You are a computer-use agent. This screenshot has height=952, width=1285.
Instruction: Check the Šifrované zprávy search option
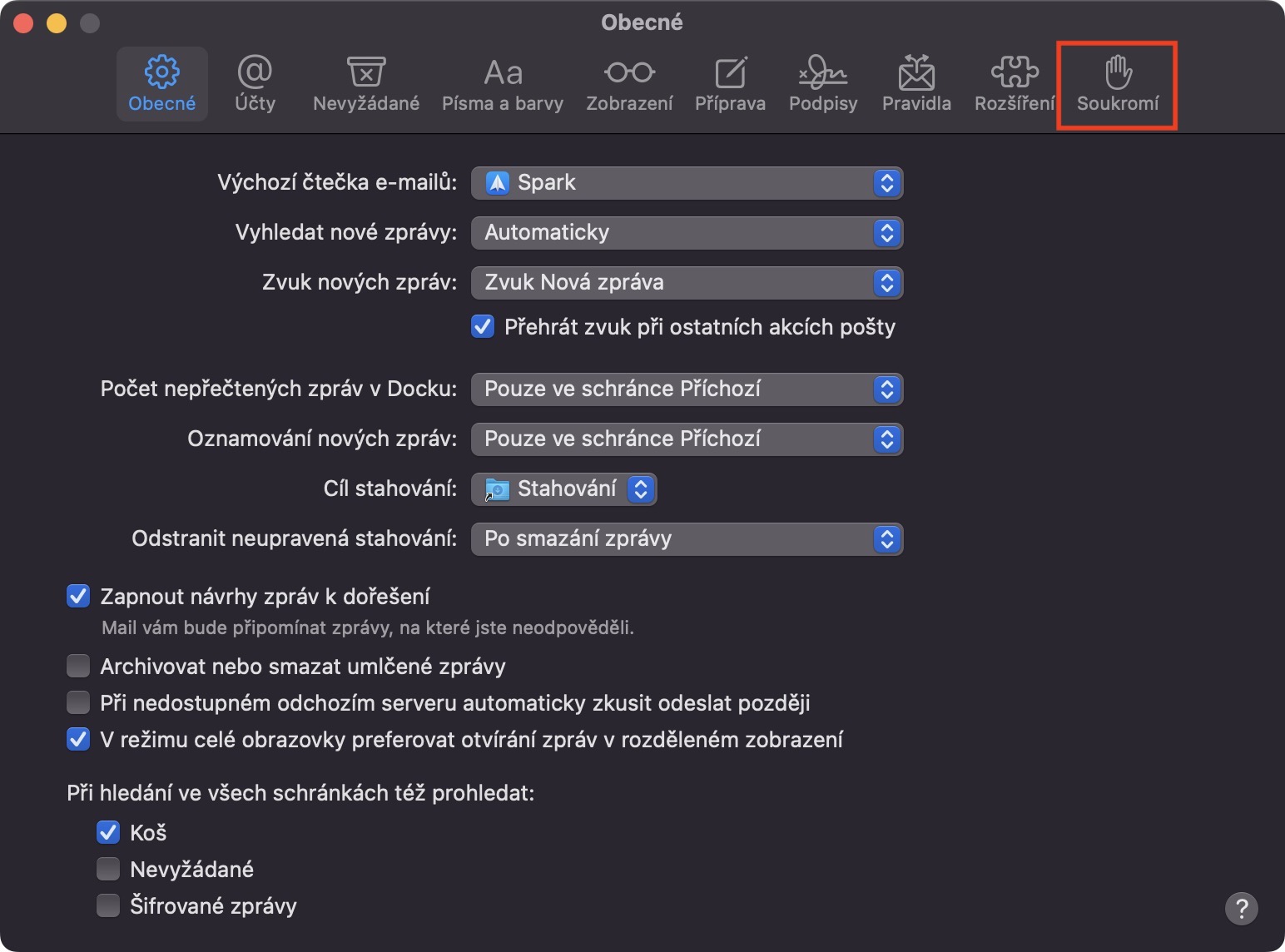tap(108, 905)
